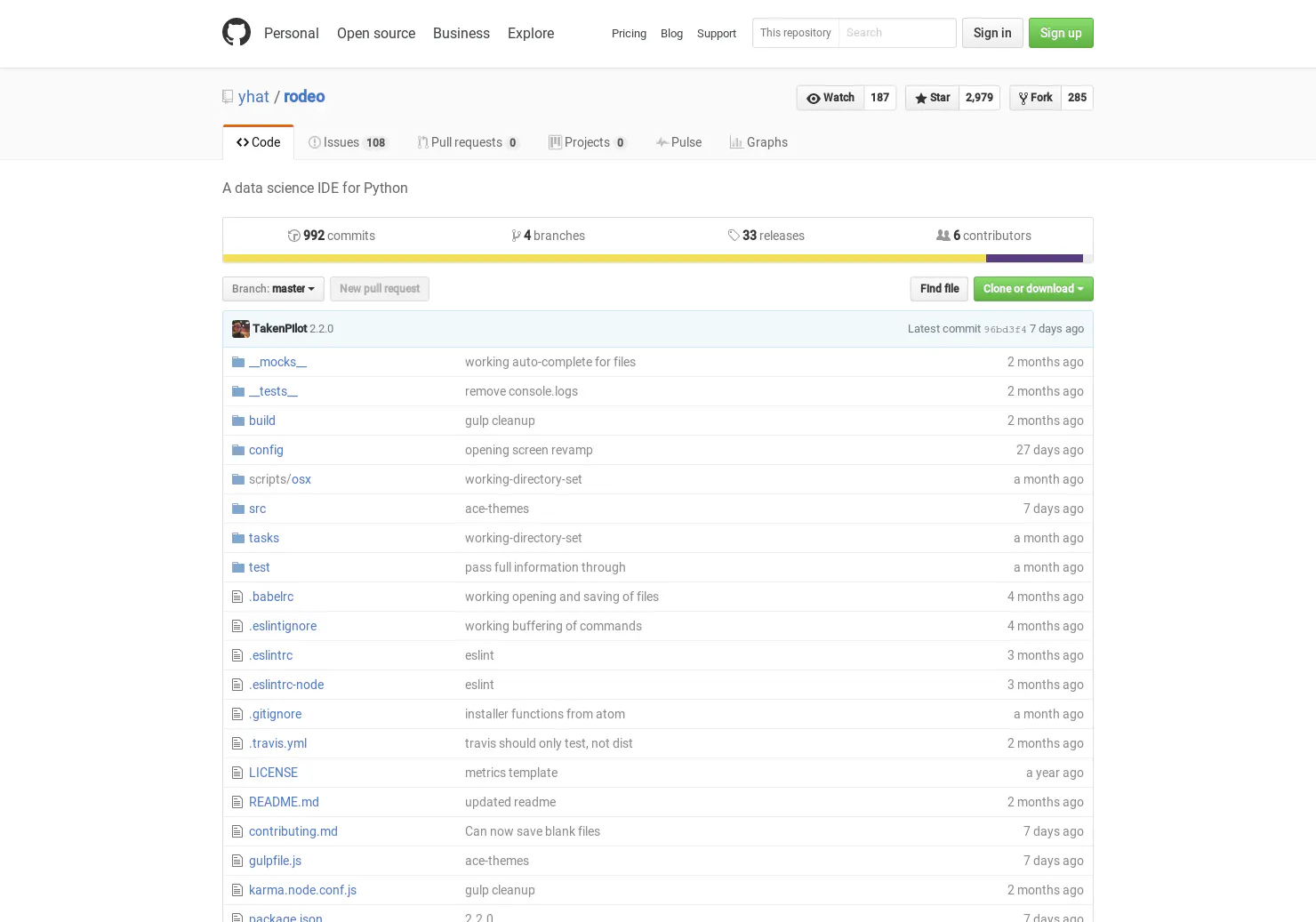1316x922 pixels.
Task: Open the Pricing link
Action: tap(629, 34)
